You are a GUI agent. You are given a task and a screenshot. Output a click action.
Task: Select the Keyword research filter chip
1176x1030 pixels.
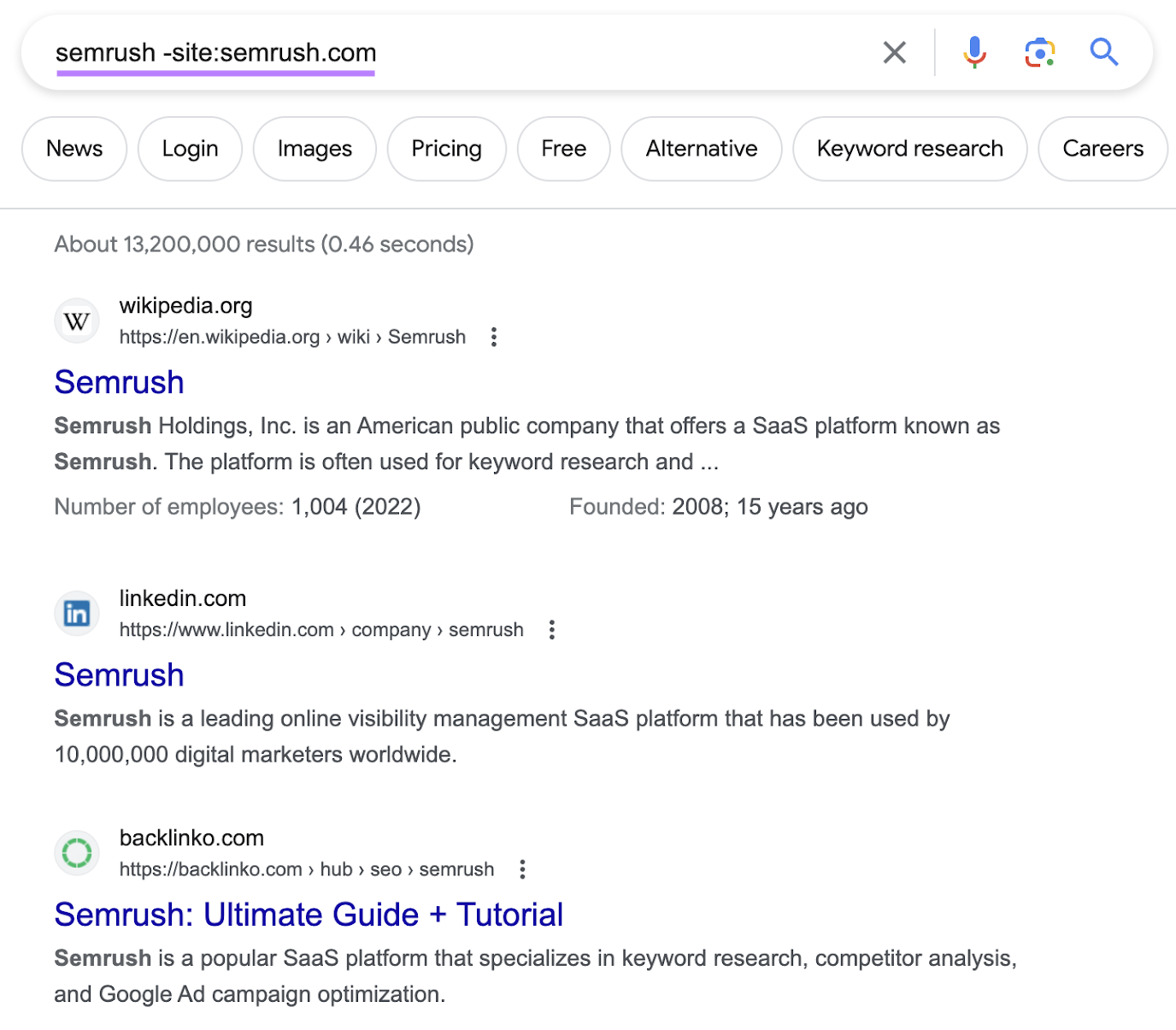point(909,148)
